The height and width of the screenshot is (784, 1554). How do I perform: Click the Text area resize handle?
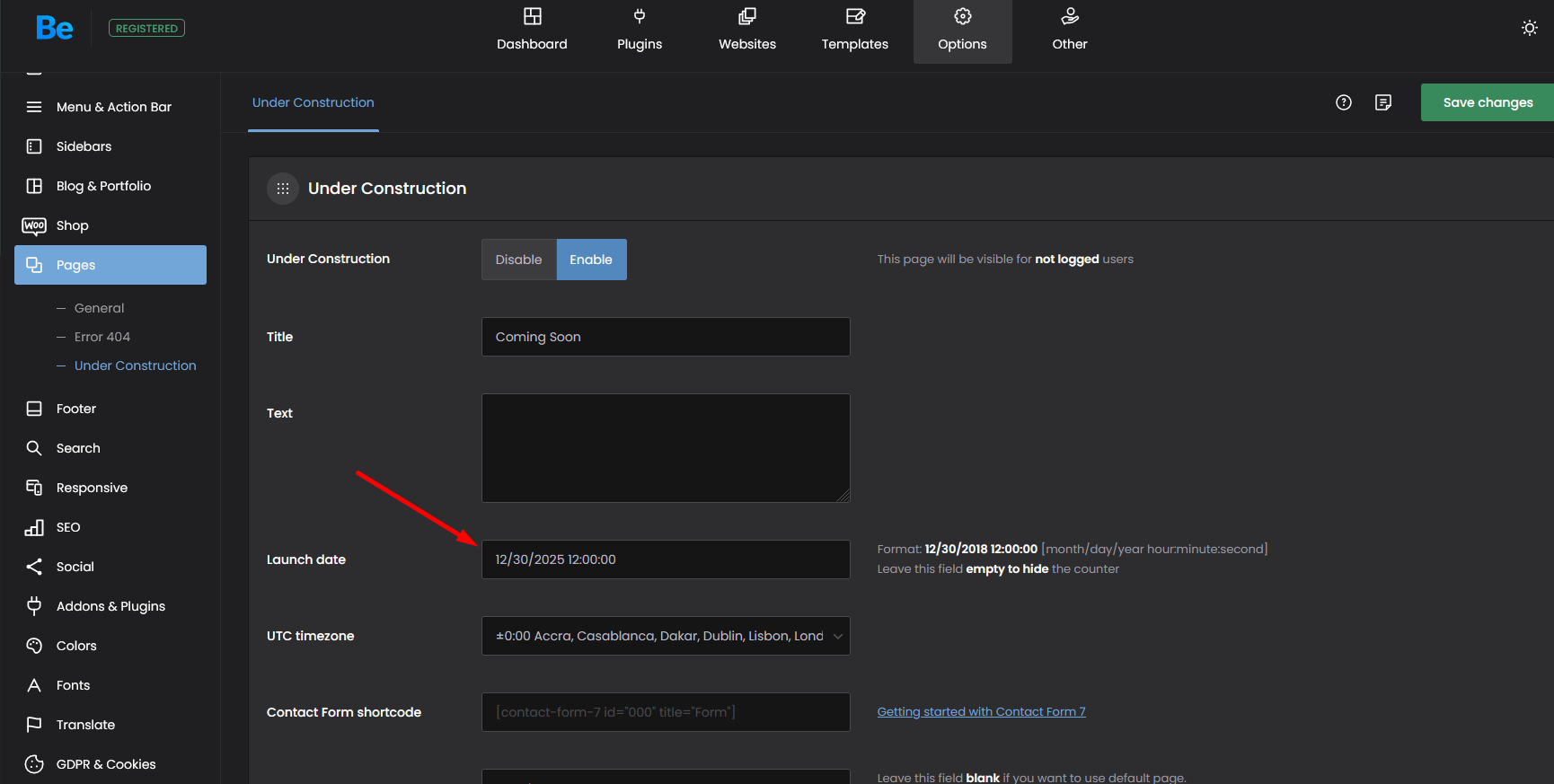point(843,496)
